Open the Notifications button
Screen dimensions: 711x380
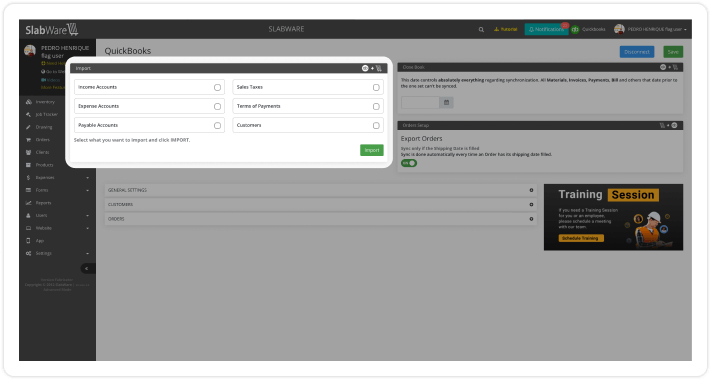[x=546, y=29]
